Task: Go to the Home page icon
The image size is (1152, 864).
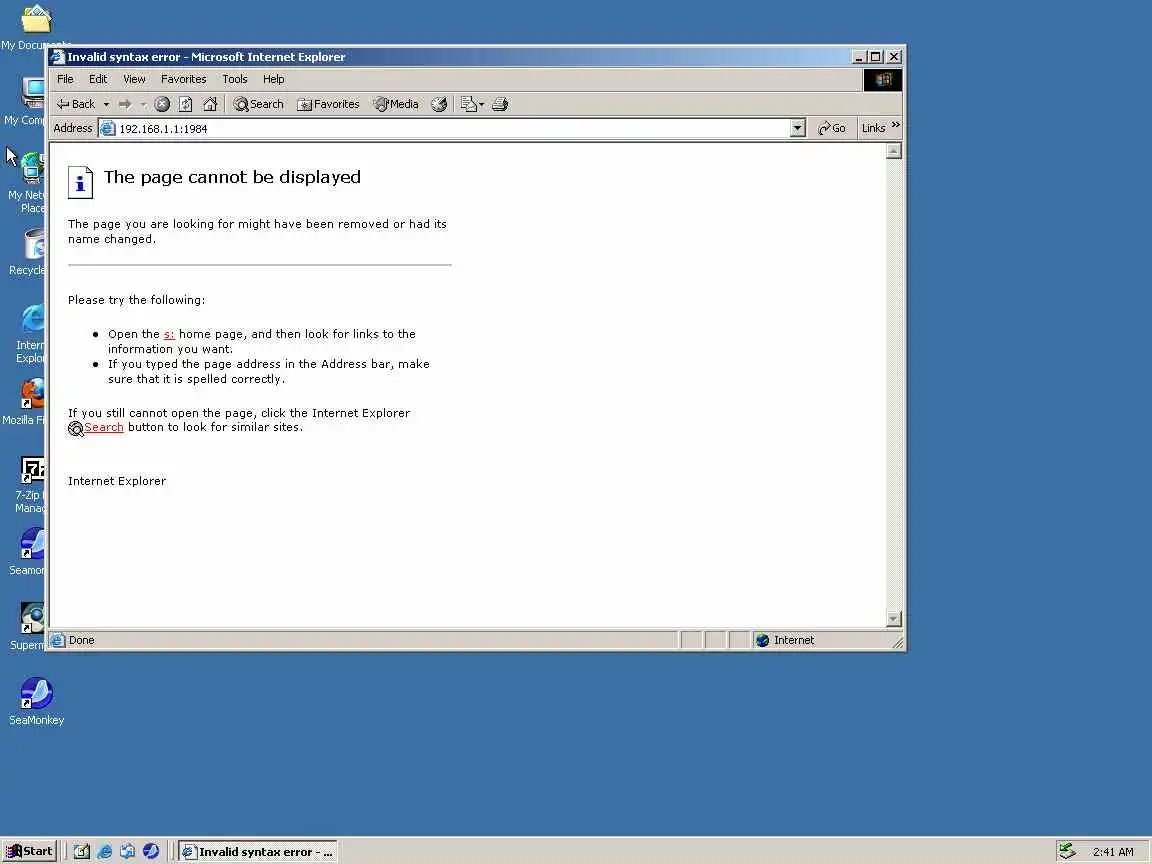Action: 210,104
